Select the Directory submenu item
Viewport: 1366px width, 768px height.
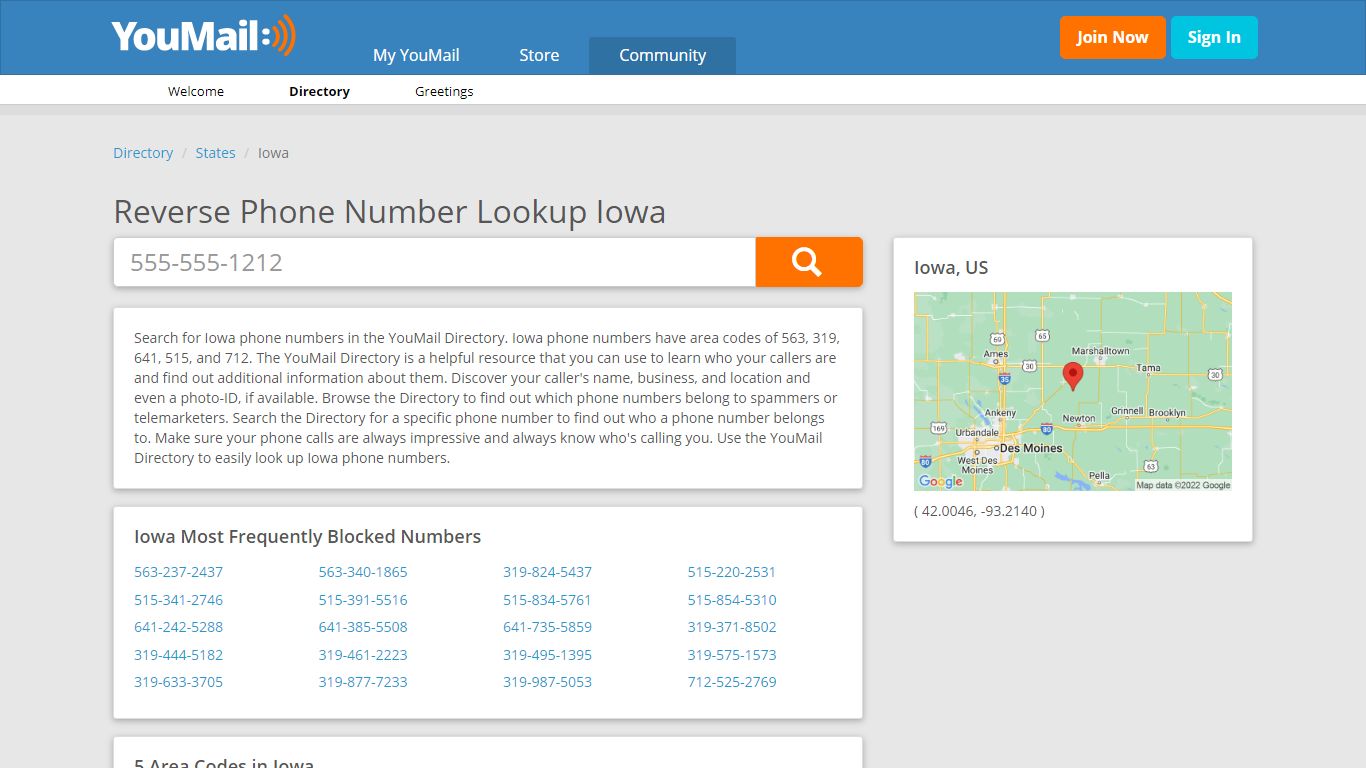[x=319, y=91]
